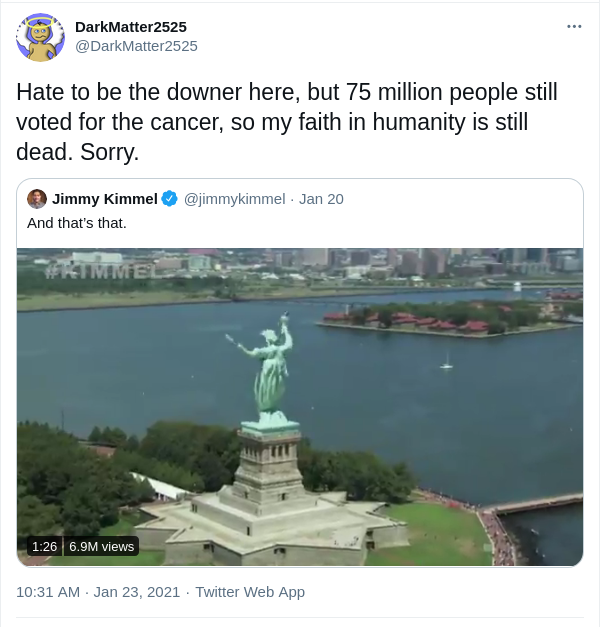
Task: Click the blue verified badge
Action: [x=170, y=199]
